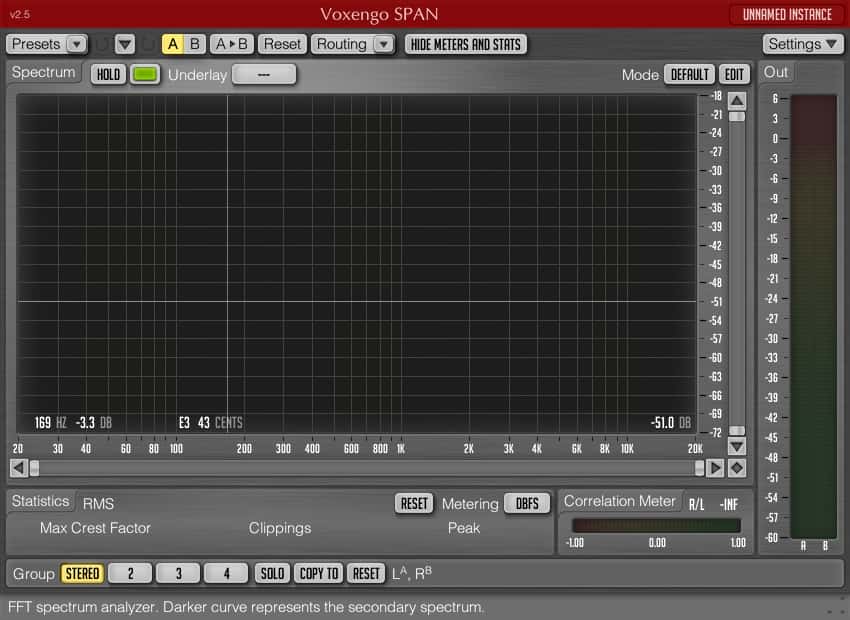This screenshot has height=620, width=850.
Task: Click the statistics RESET button
Action: (x=414, y=503)
